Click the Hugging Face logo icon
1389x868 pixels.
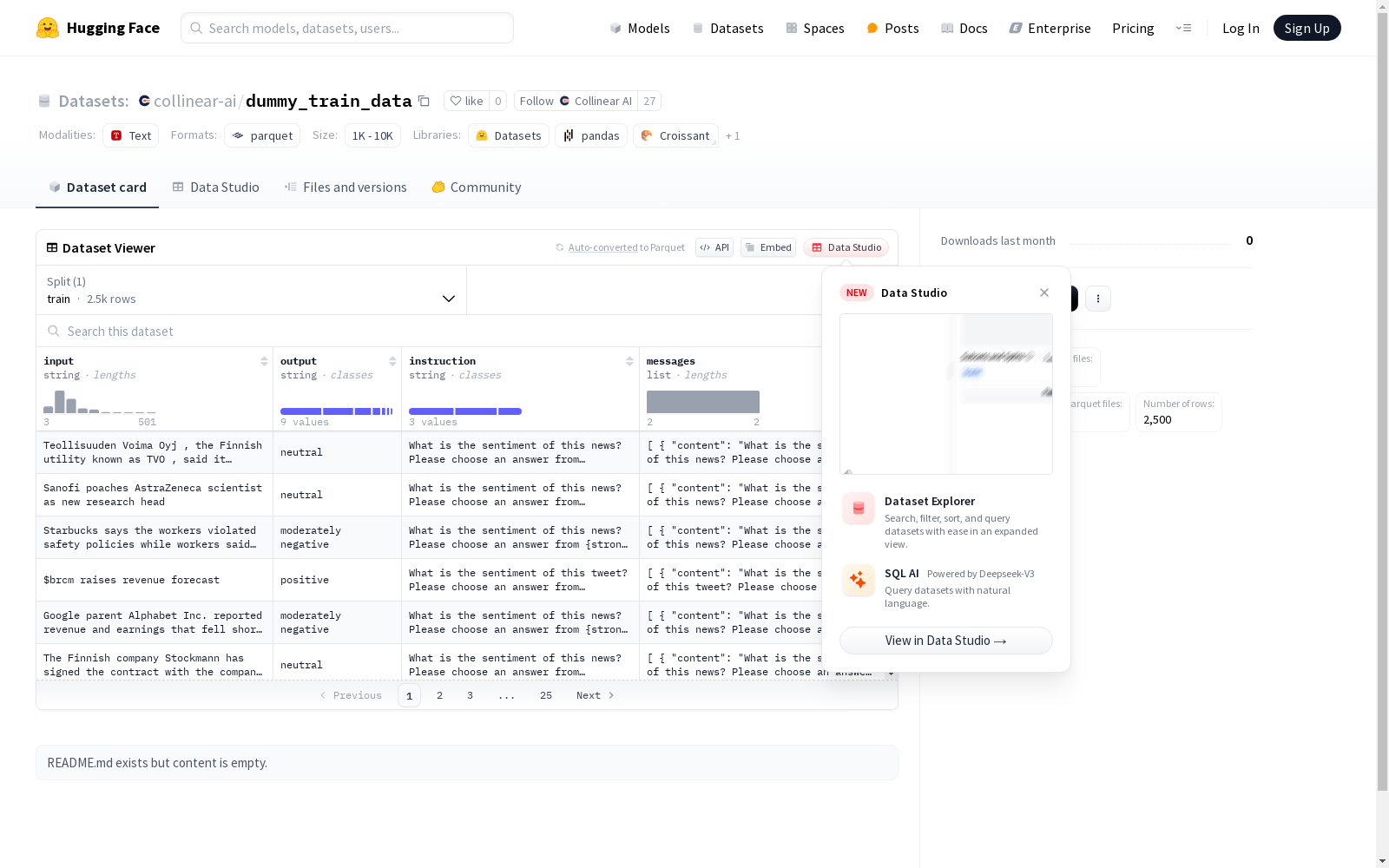(48, 28)
